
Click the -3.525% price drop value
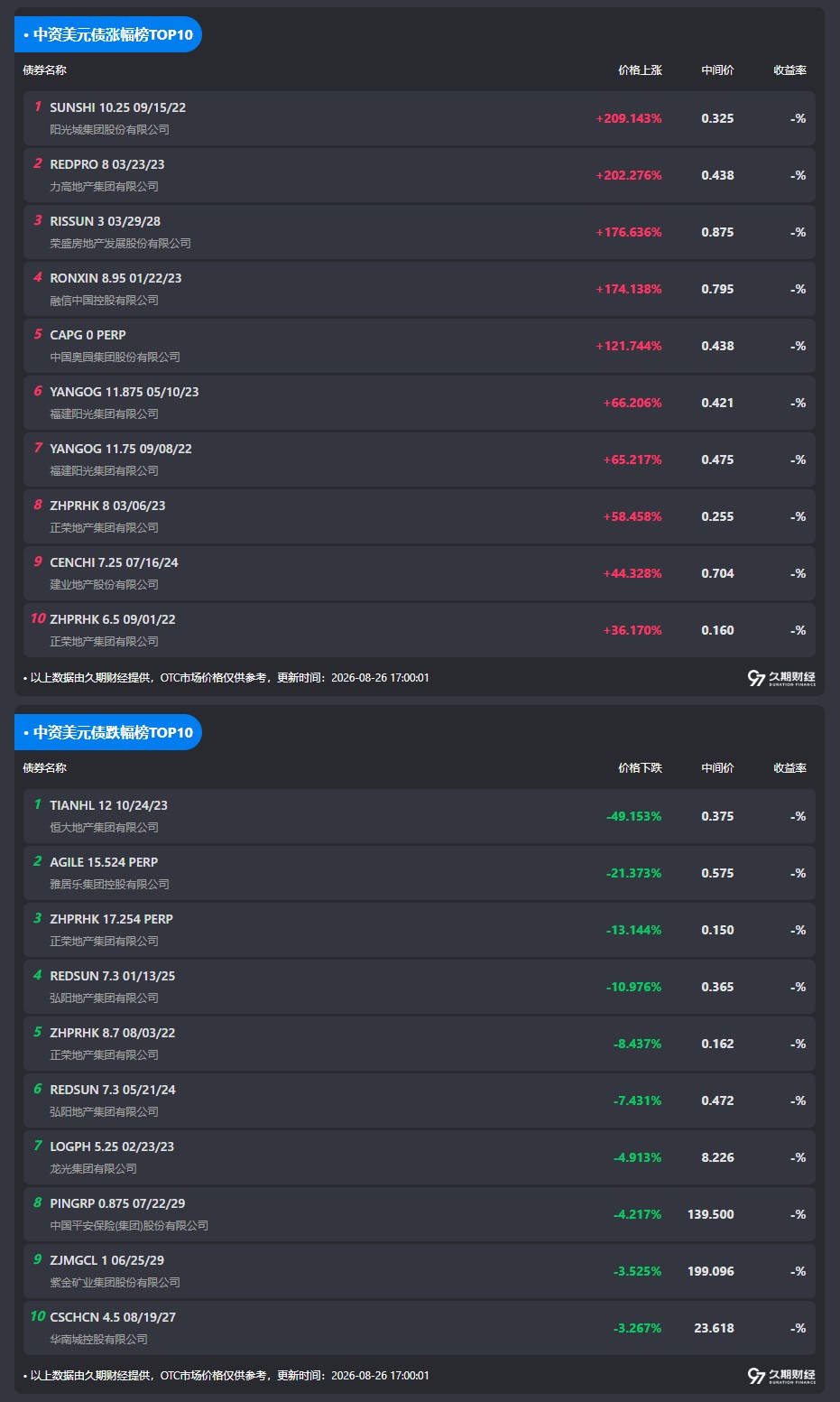(638, 1271)
